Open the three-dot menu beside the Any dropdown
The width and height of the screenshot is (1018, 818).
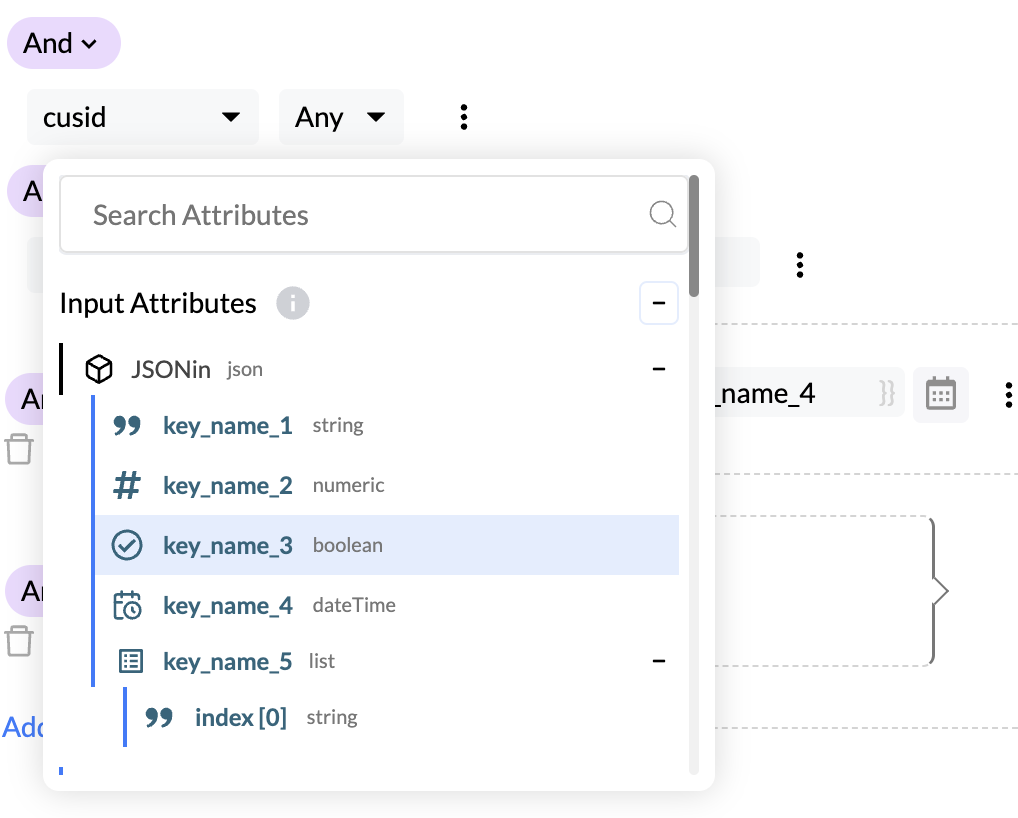point(464,117)
